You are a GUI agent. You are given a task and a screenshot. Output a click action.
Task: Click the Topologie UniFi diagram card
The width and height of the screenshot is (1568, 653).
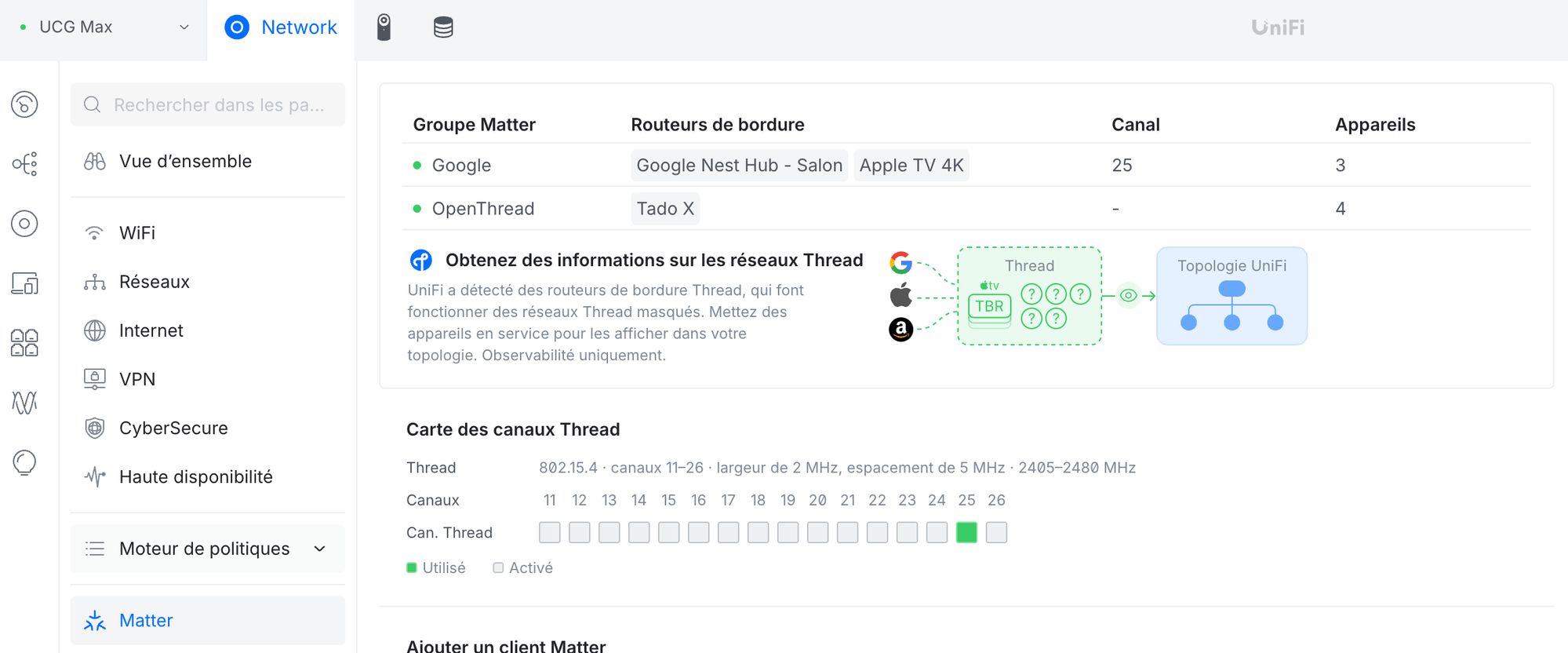click(x=1231, y=296)
